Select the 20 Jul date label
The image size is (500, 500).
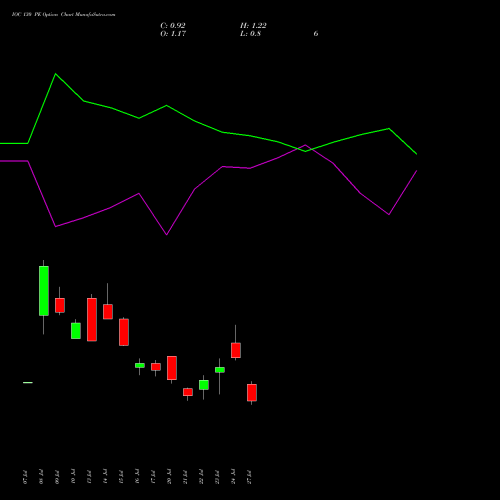pos(170,477)
